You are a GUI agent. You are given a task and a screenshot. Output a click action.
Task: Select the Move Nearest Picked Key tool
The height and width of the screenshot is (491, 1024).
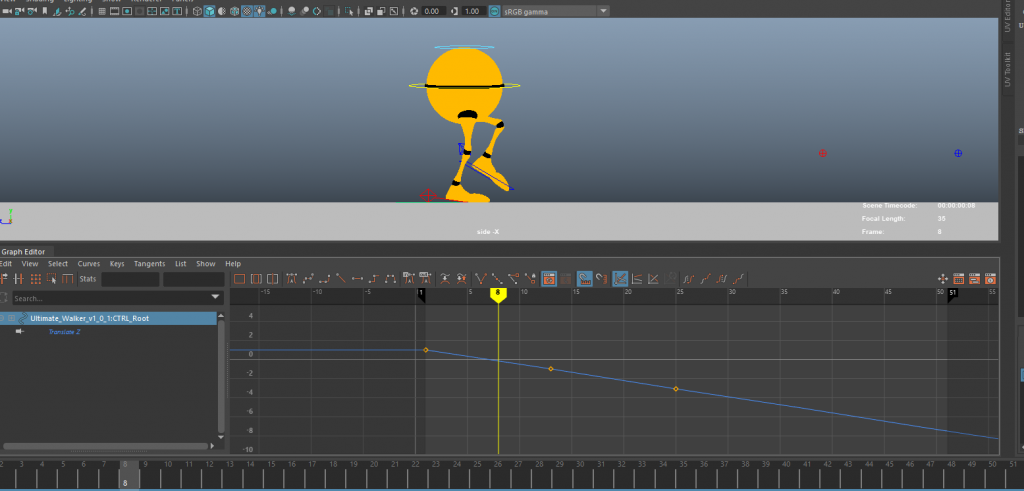click(x=3, y=279)
